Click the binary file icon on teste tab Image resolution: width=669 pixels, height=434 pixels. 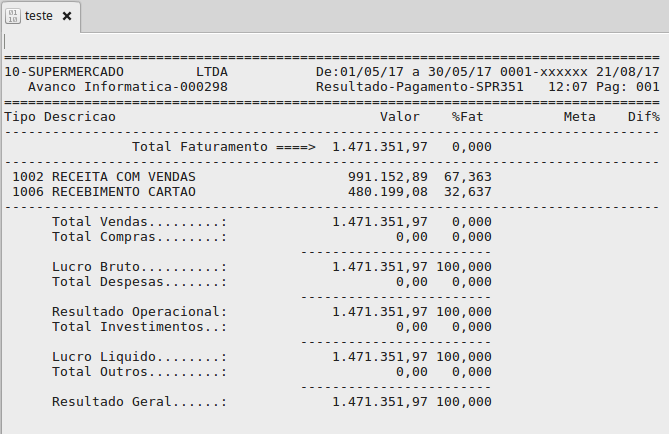click(x=14, y=17)
